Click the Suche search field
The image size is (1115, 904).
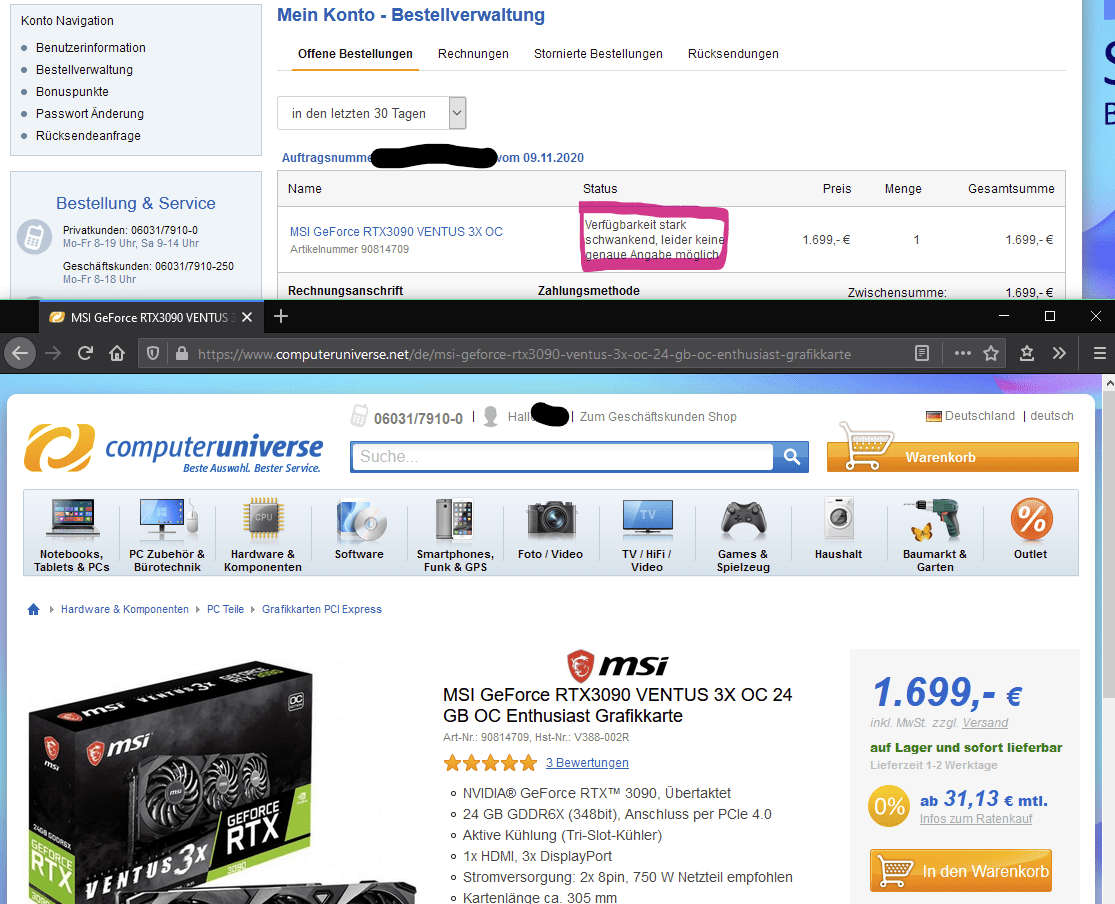pos(562,457)
